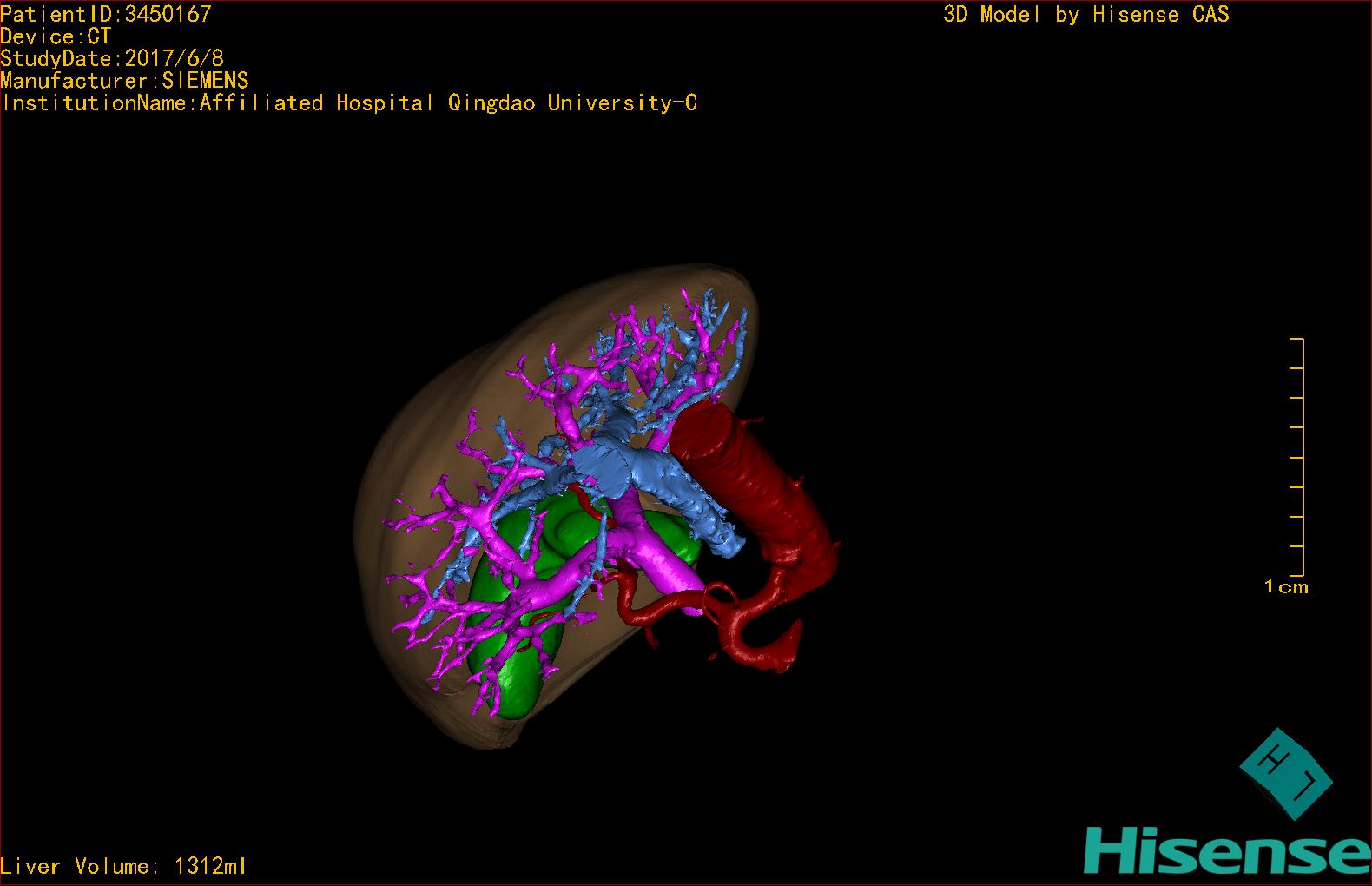The width and height of the screenshot is (1372, 886).
Task: Click the Manufacturer:SIEMENS label
Action: (x=125, y=81)
